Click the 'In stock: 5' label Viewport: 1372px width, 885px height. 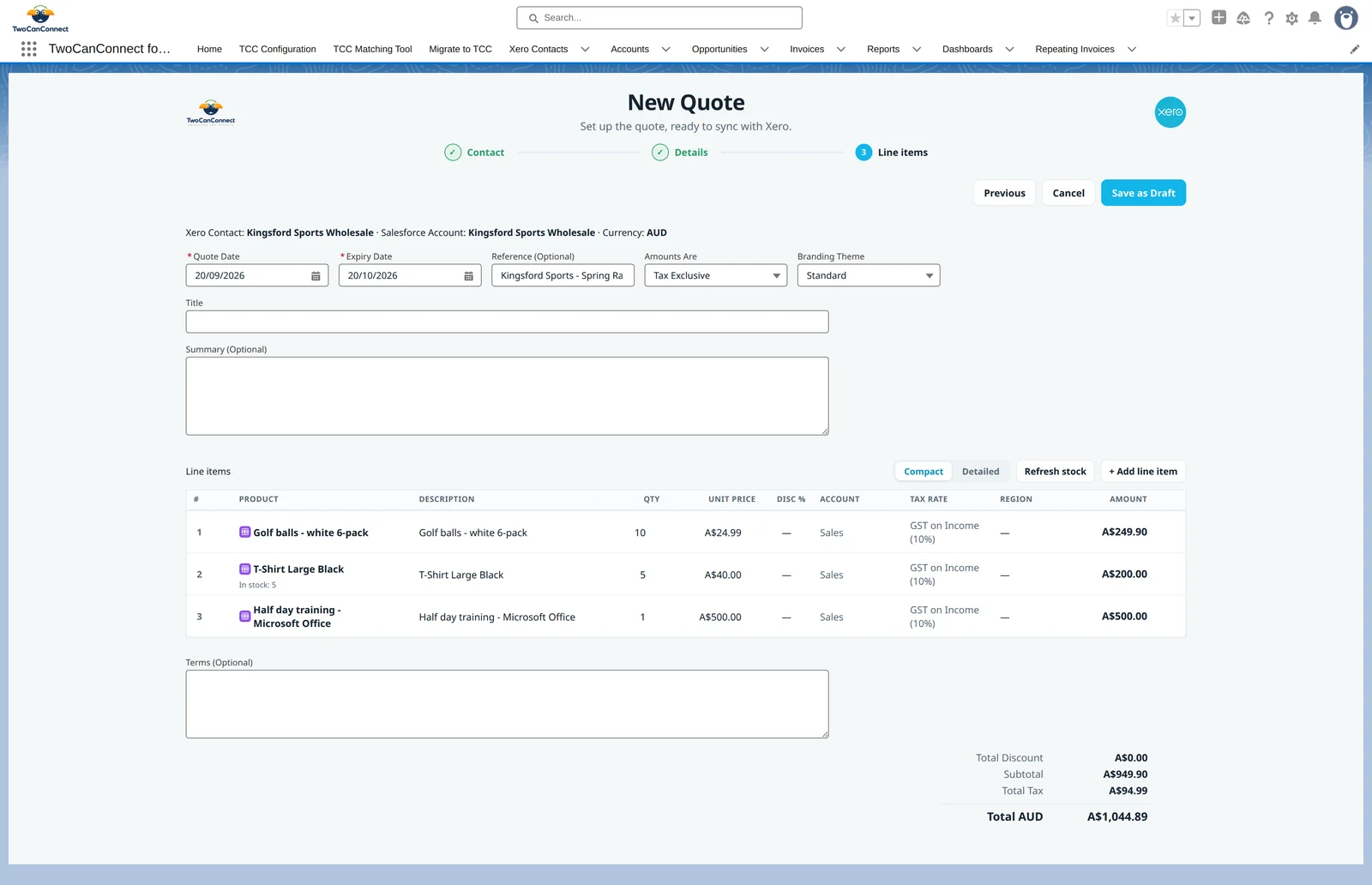coord(257,585)
